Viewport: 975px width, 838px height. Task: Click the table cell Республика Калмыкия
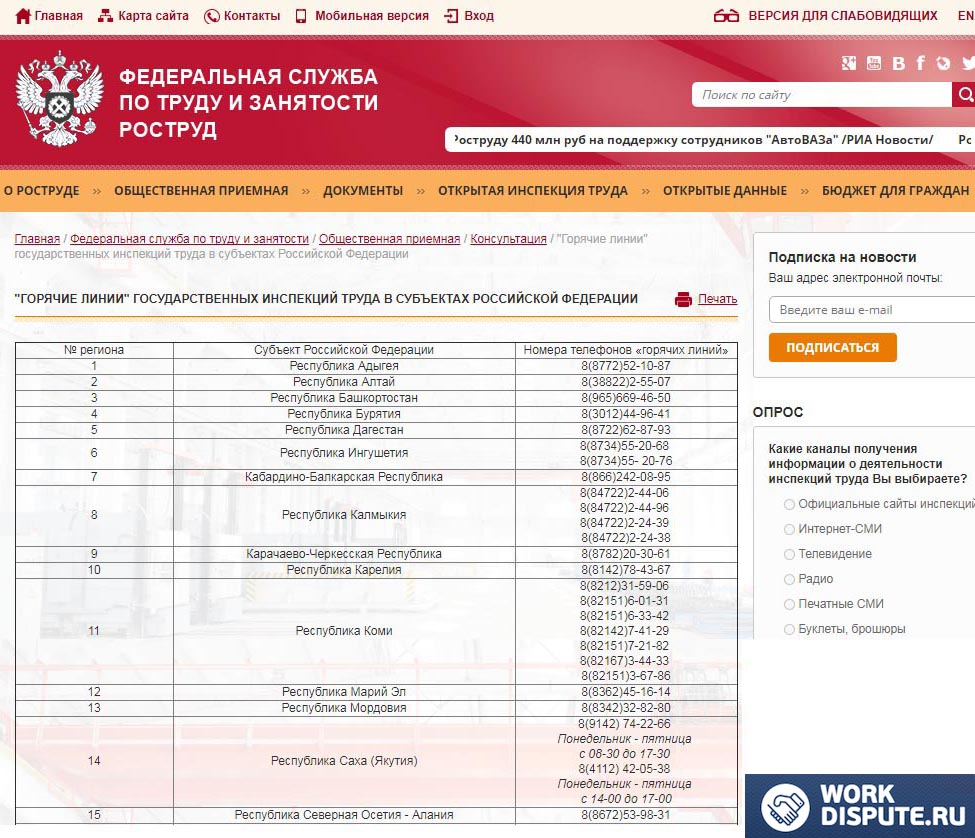pos(344,515)
